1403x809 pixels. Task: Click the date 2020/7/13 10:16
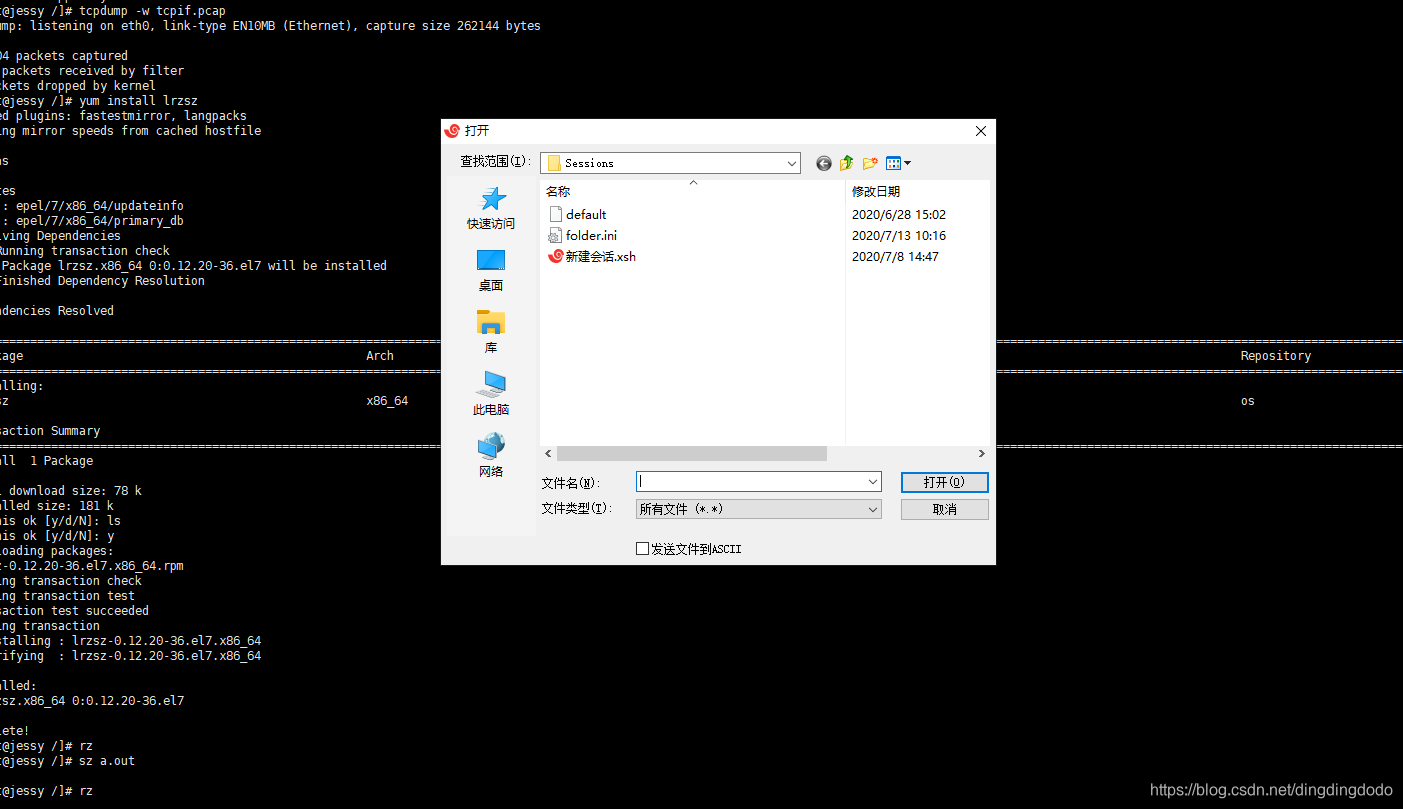click(x=899, y=236)
